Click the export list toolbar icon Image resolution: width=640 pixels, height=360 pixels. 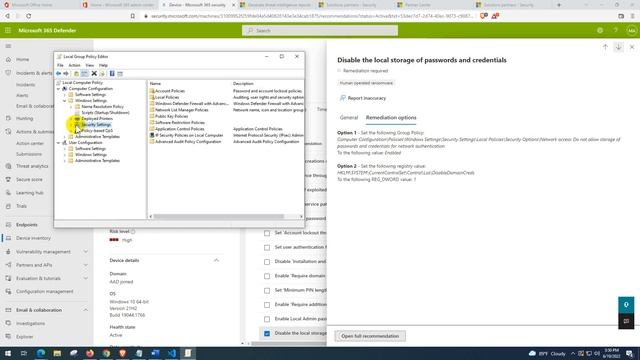102,73
